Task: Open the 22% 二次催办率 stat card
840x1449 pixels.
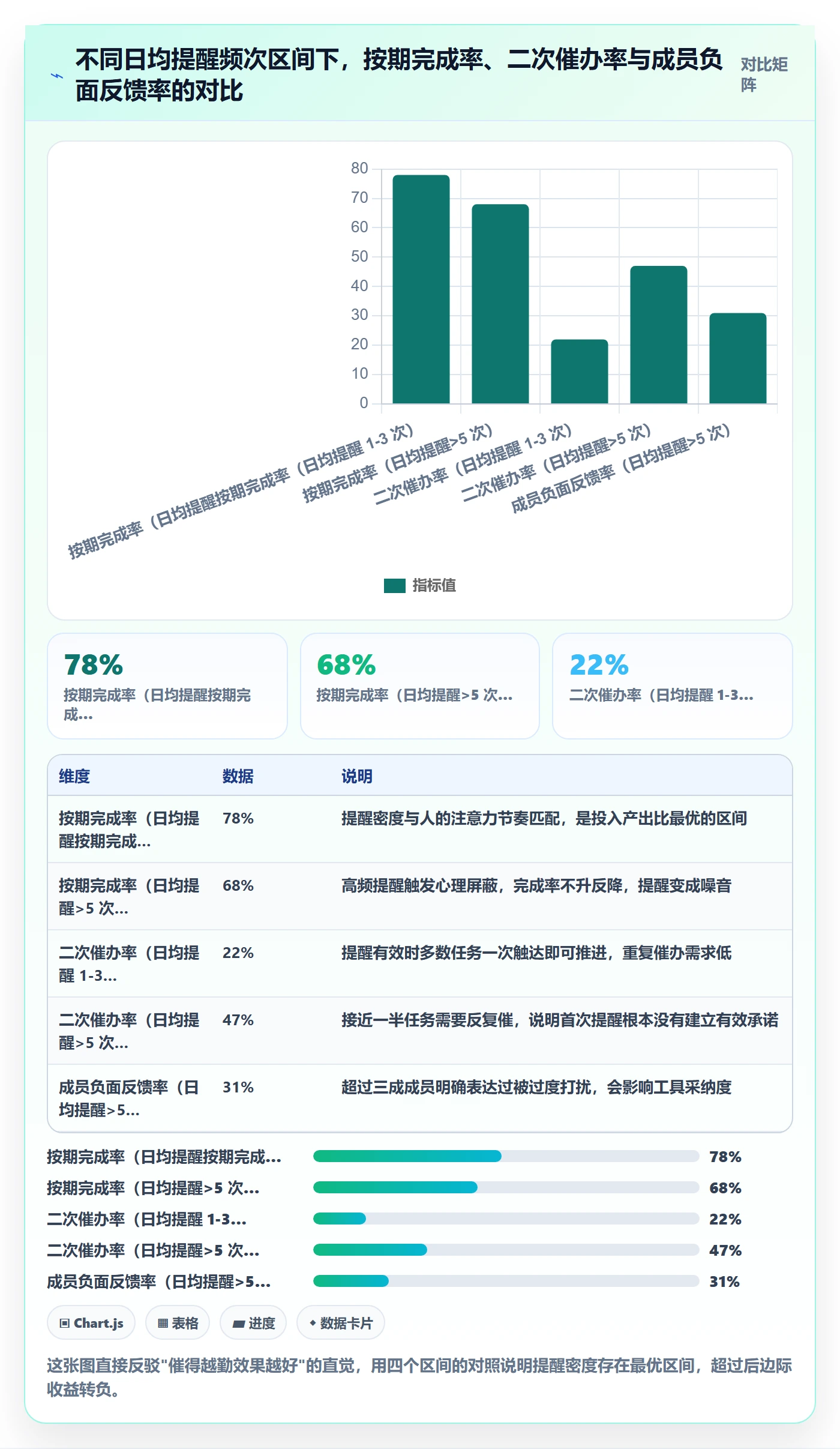Action: pos(673,686)
